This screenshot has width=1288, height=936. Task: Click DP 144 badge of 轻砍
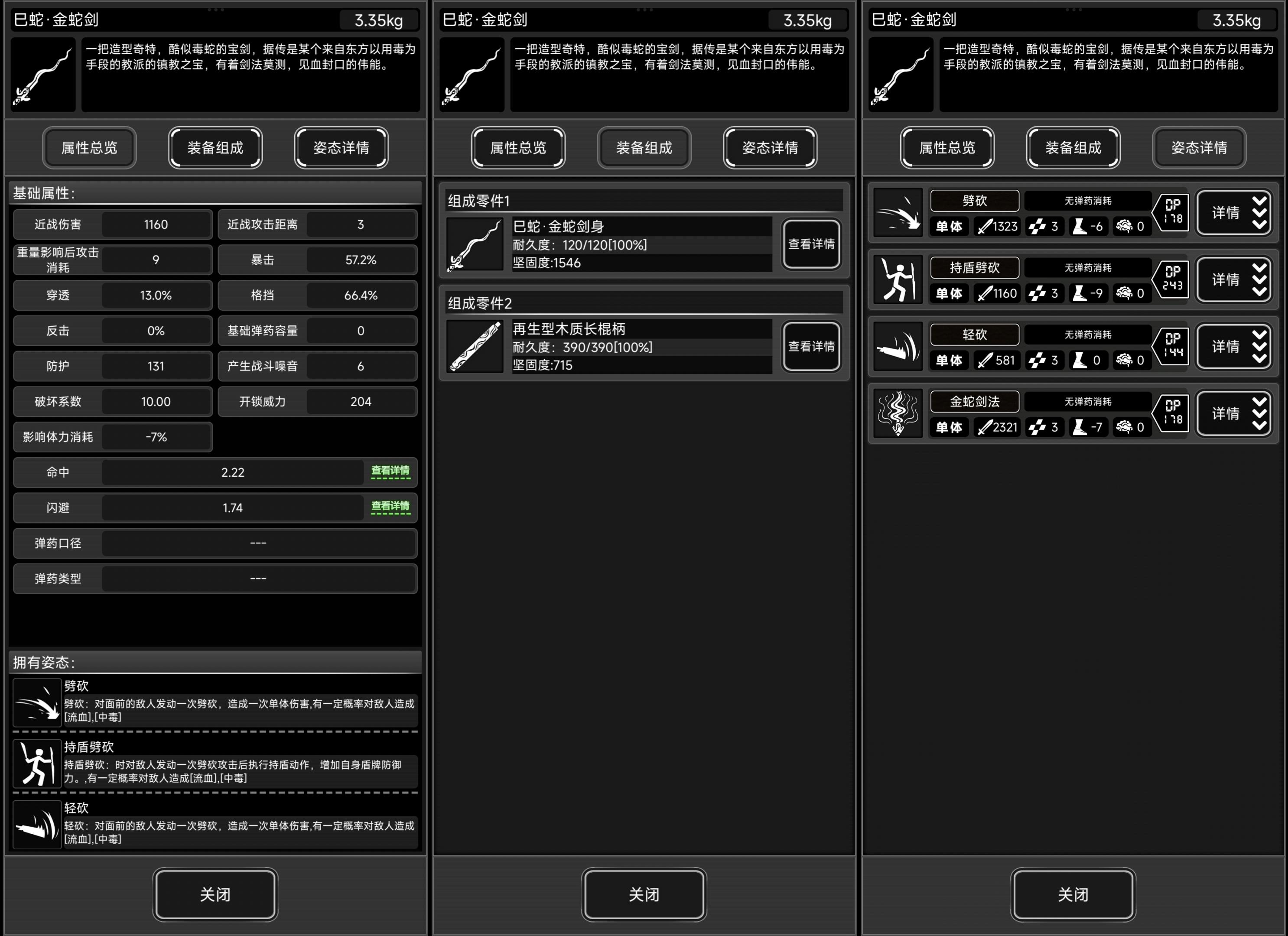click(x=1171, y=346)
